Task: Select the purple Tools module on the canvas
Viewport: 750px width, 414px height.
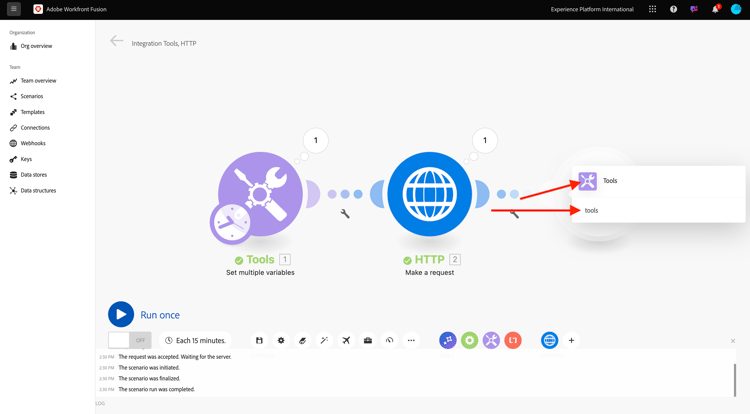Action: pos(260,194)
